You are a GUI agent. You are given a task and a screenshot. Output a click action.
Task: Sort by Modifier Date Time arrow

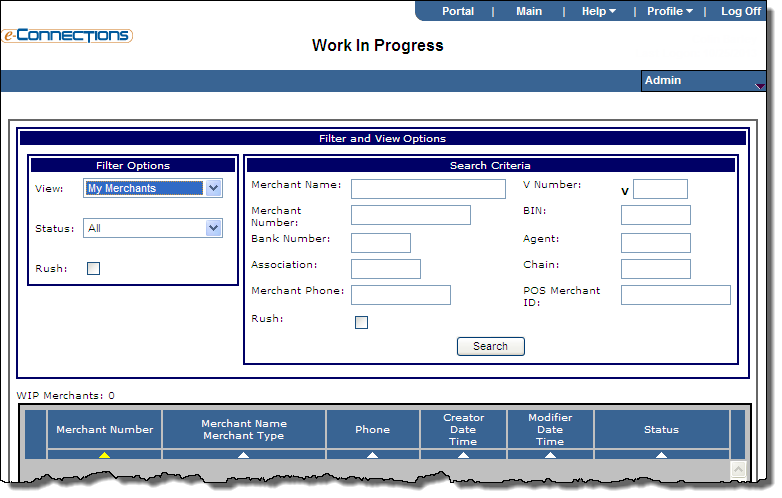point(550,455)
